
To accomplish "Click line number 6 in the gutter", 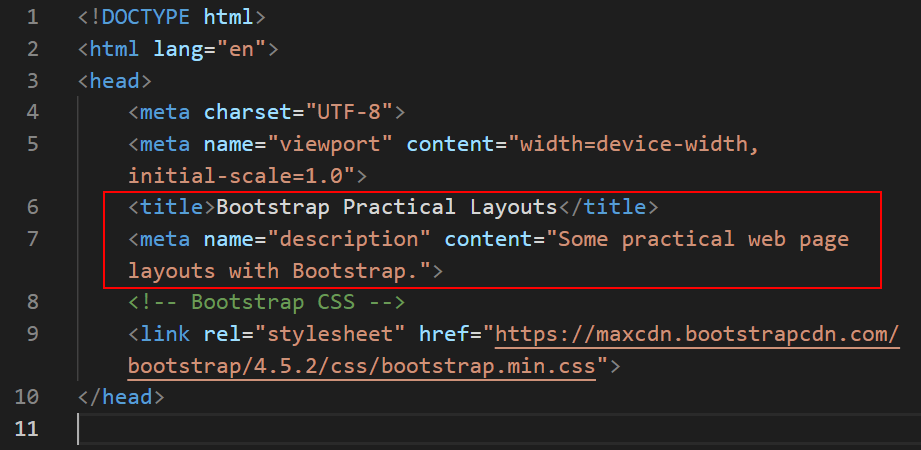I will (x=33, y=207).
